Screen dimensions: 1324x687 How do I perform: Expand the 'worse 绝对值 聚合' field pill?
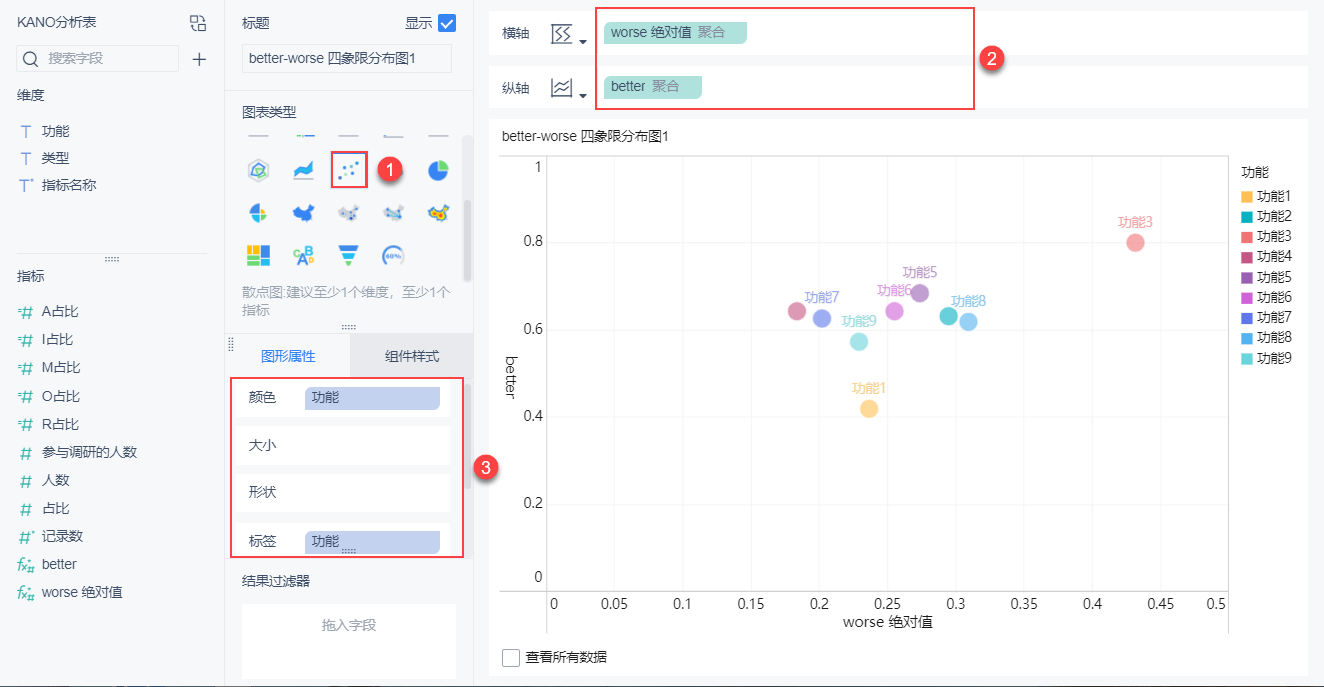point(673,32)
